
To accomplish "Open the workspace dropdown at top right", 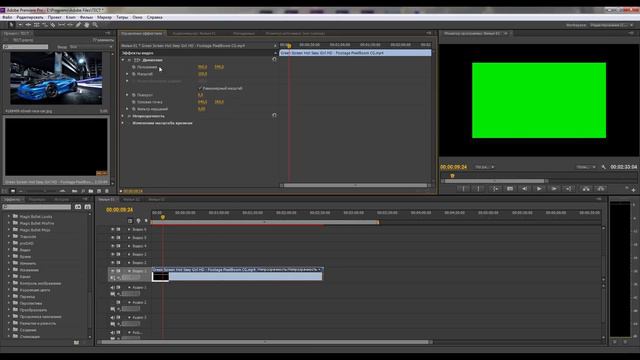I will [x=612, y=25].
